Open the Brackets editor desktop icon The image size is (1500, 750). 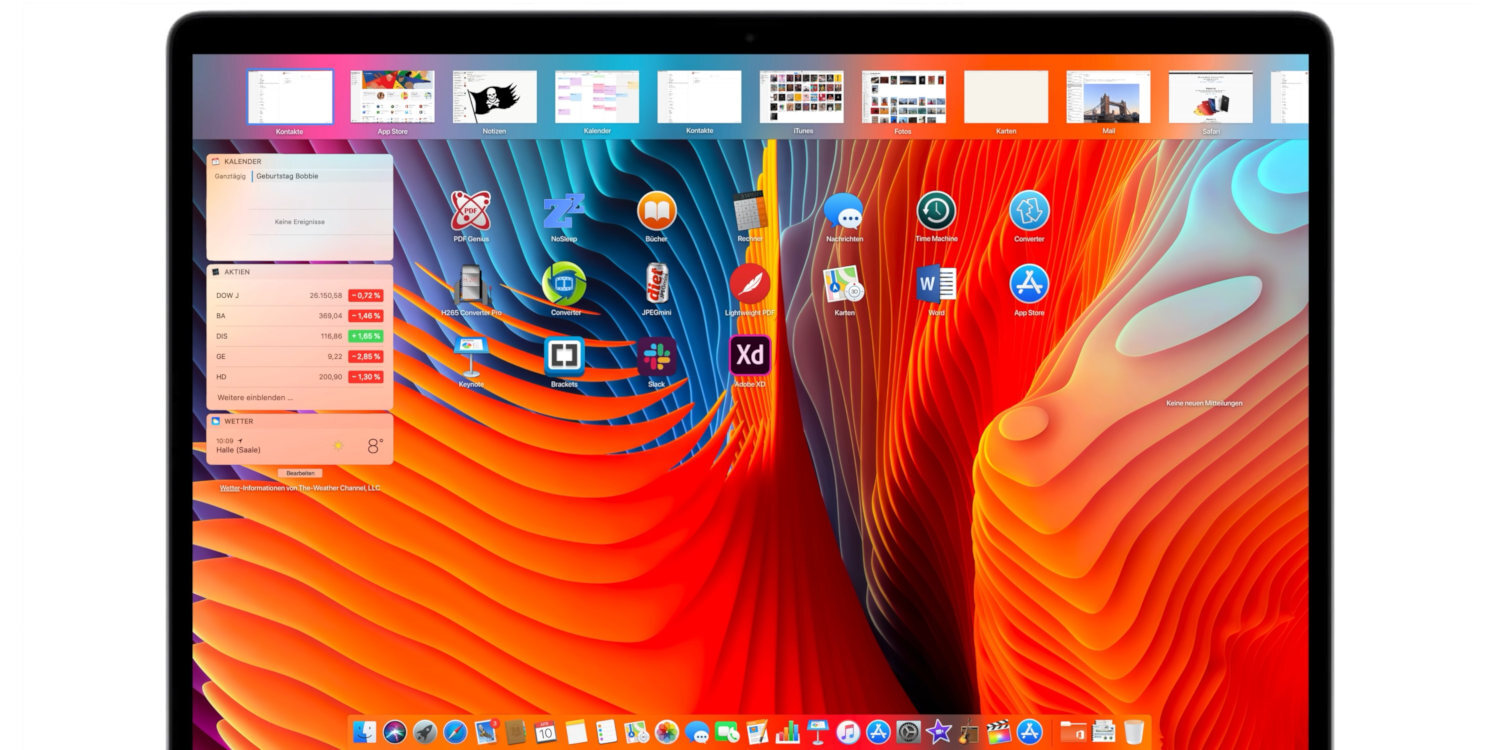563,357
